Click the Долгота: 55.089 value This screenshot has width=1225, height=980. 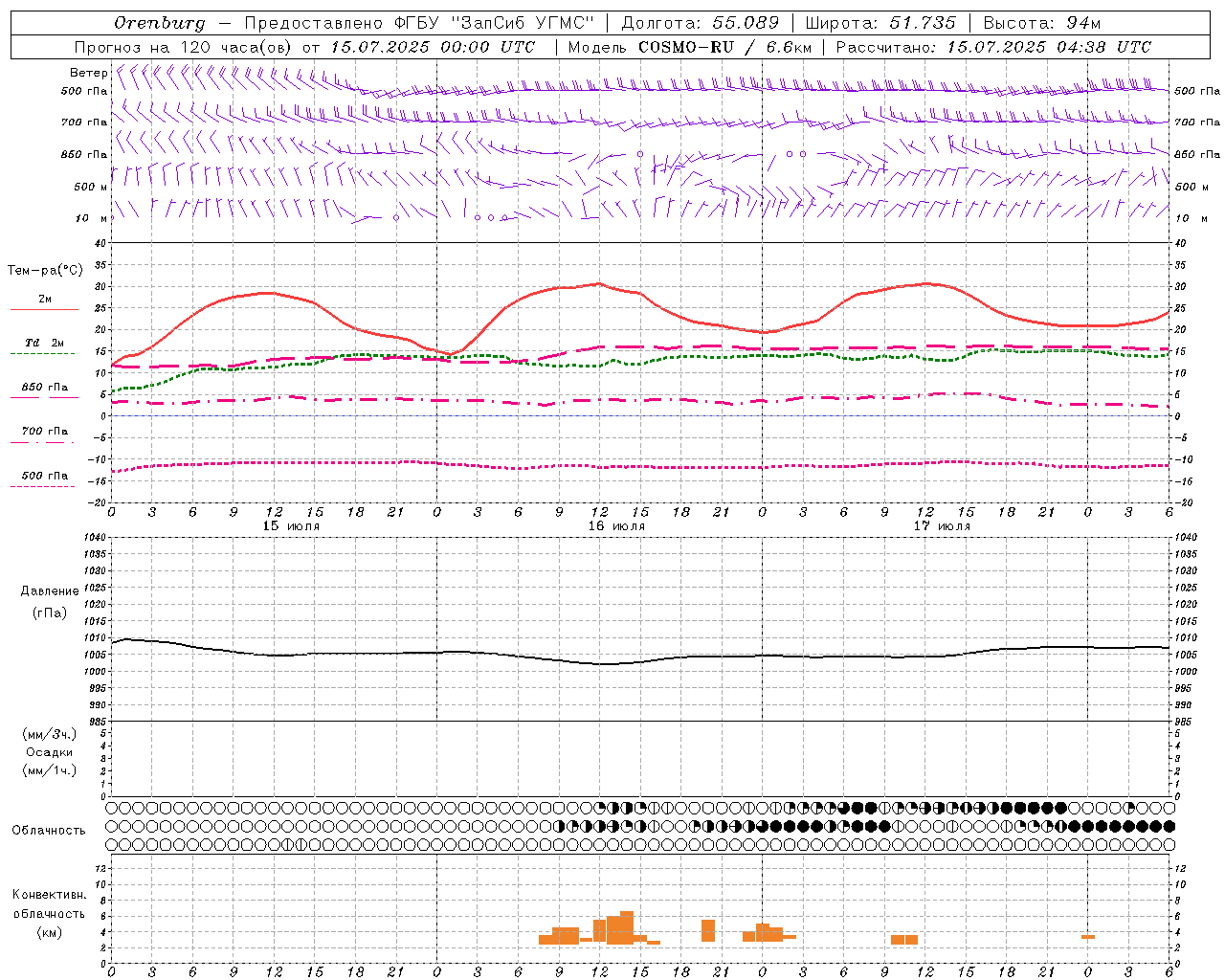[701, 23]
